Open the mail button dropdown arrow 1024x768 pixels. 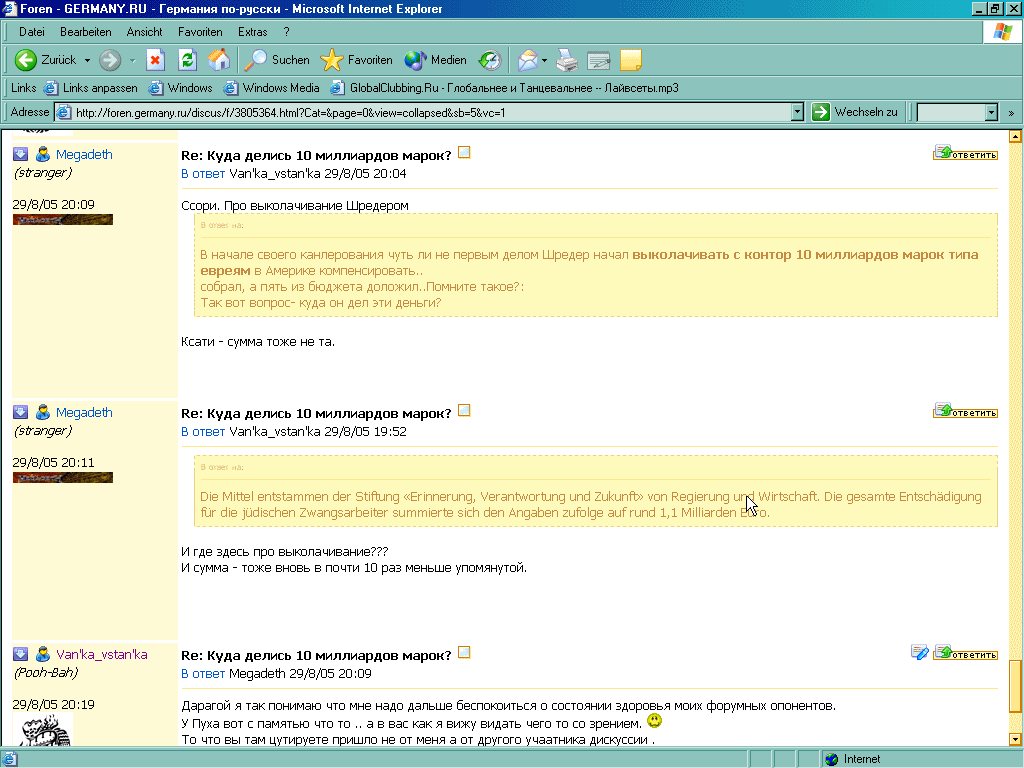544,60
